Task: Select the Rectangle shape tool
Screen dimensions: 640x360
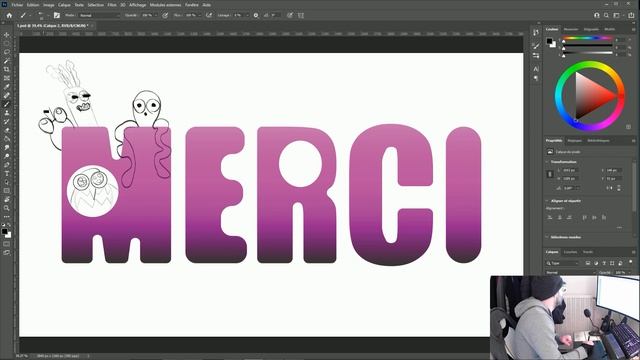Action: [7, 191]
